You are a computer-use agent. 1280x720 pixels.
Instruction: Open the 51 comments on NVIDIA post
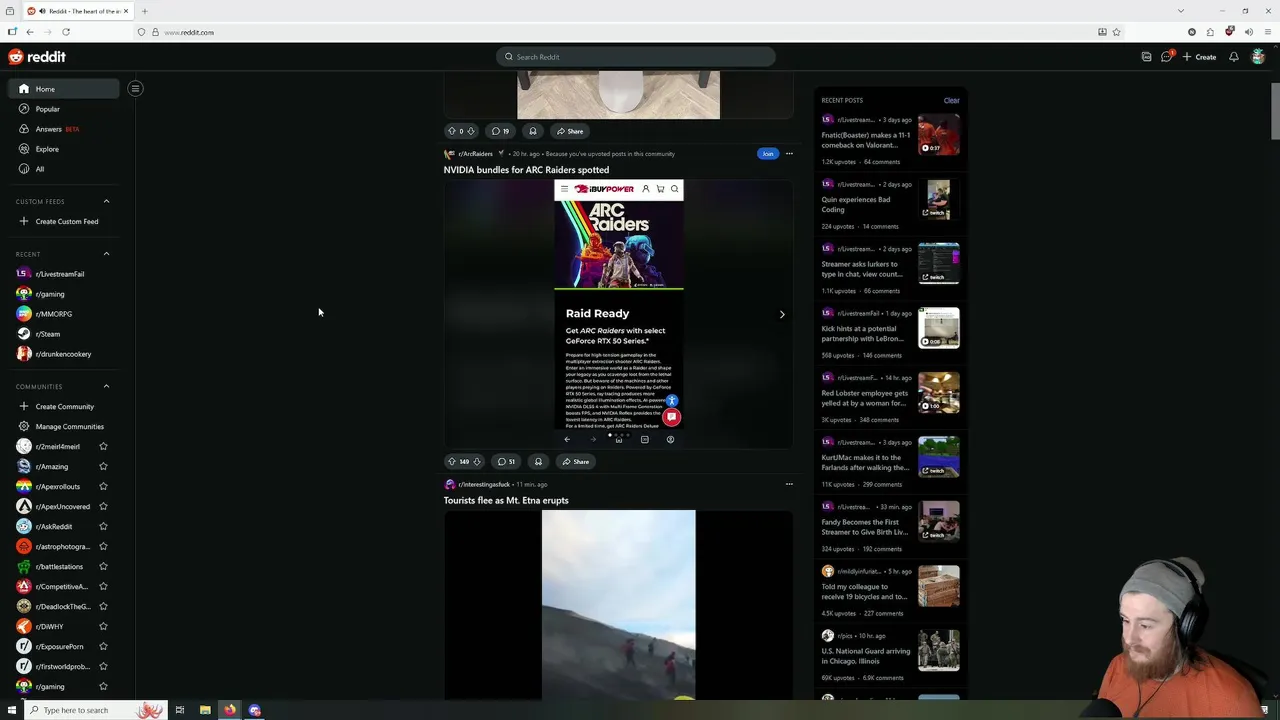(506, 462)
